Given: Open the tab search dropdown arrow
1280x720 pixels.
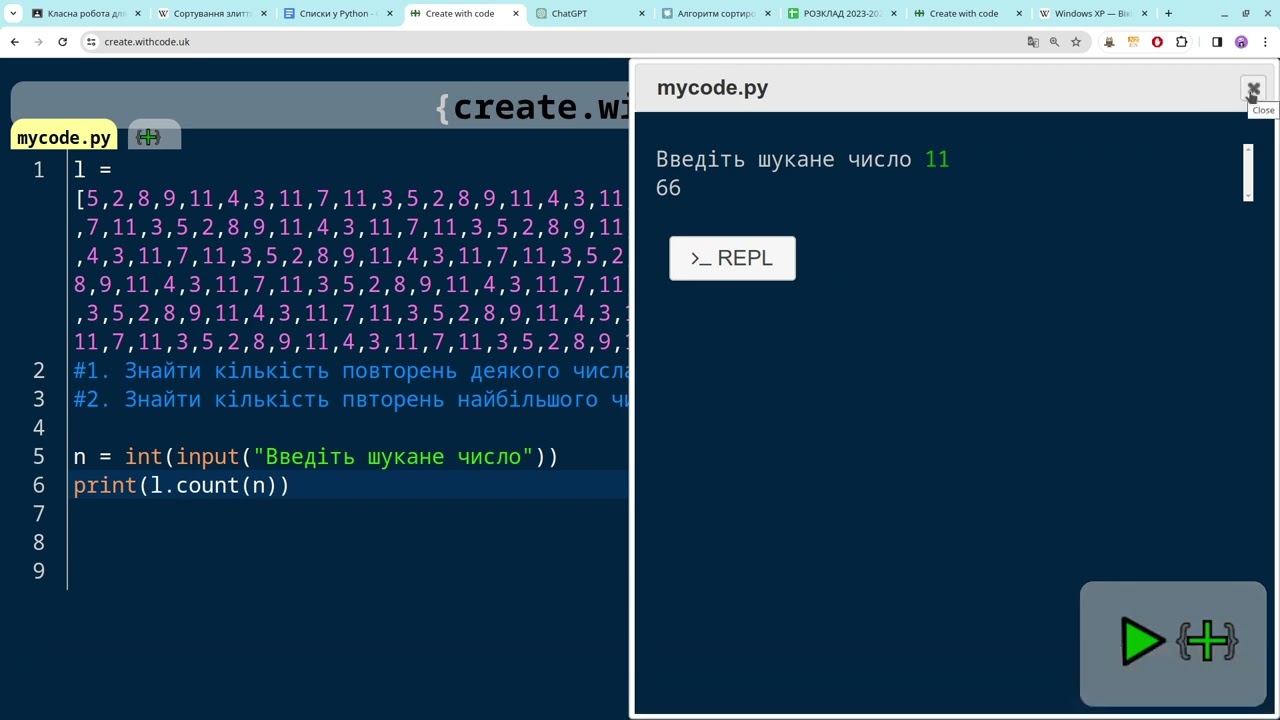Looking at the screenshot, I should [x=13, y=14].
